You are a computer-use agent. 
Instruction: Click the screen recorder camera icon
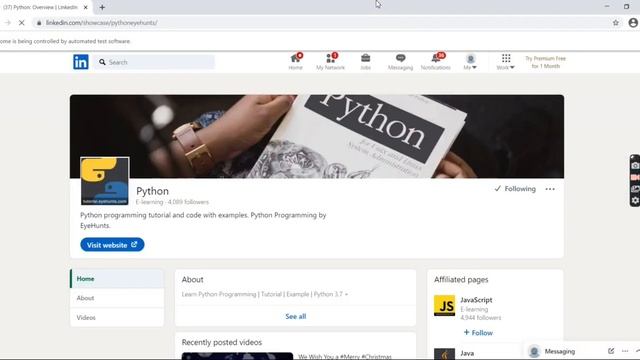click(635, 166)
